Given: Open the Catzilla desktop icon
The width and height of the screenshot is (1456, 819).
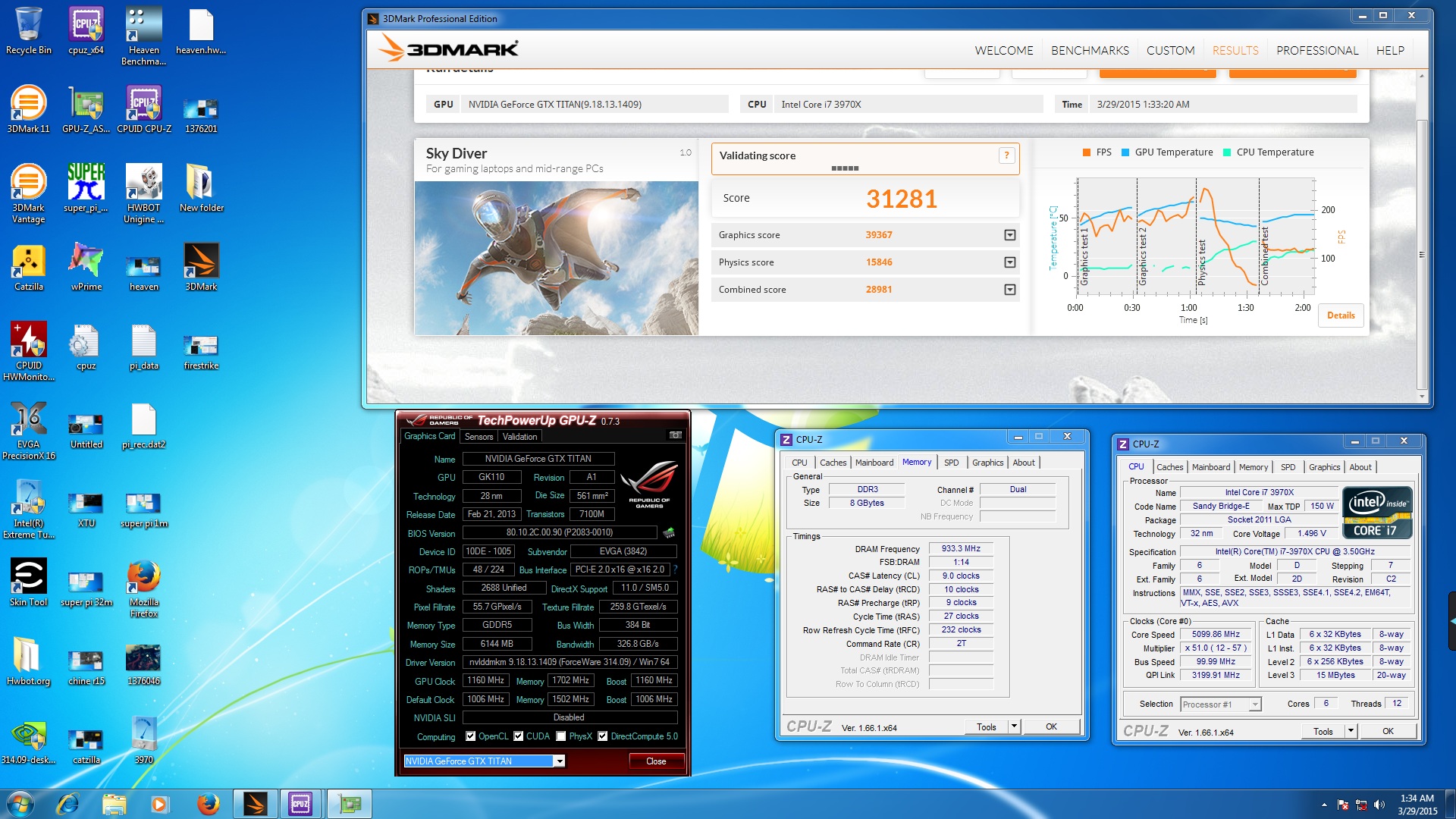Looking at the screenshot, I should (28, 268).
